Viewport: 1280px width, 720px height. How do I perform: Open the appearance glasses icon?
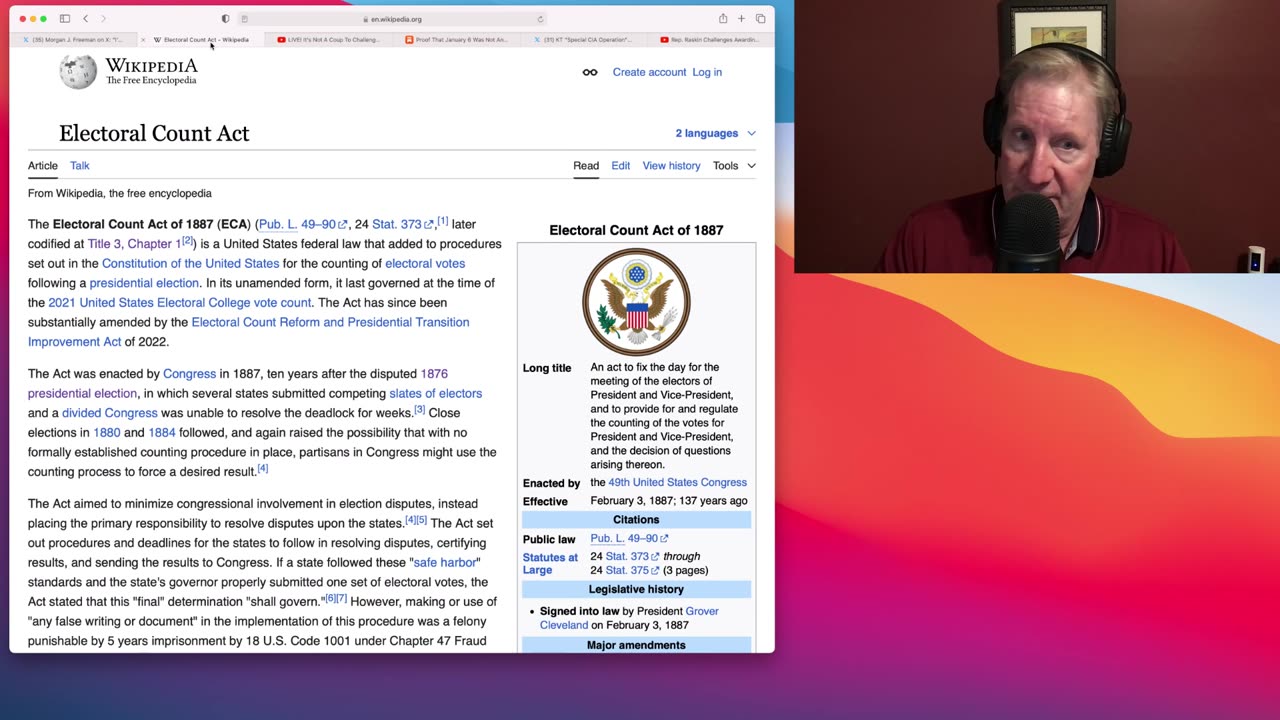coord(590,72)
